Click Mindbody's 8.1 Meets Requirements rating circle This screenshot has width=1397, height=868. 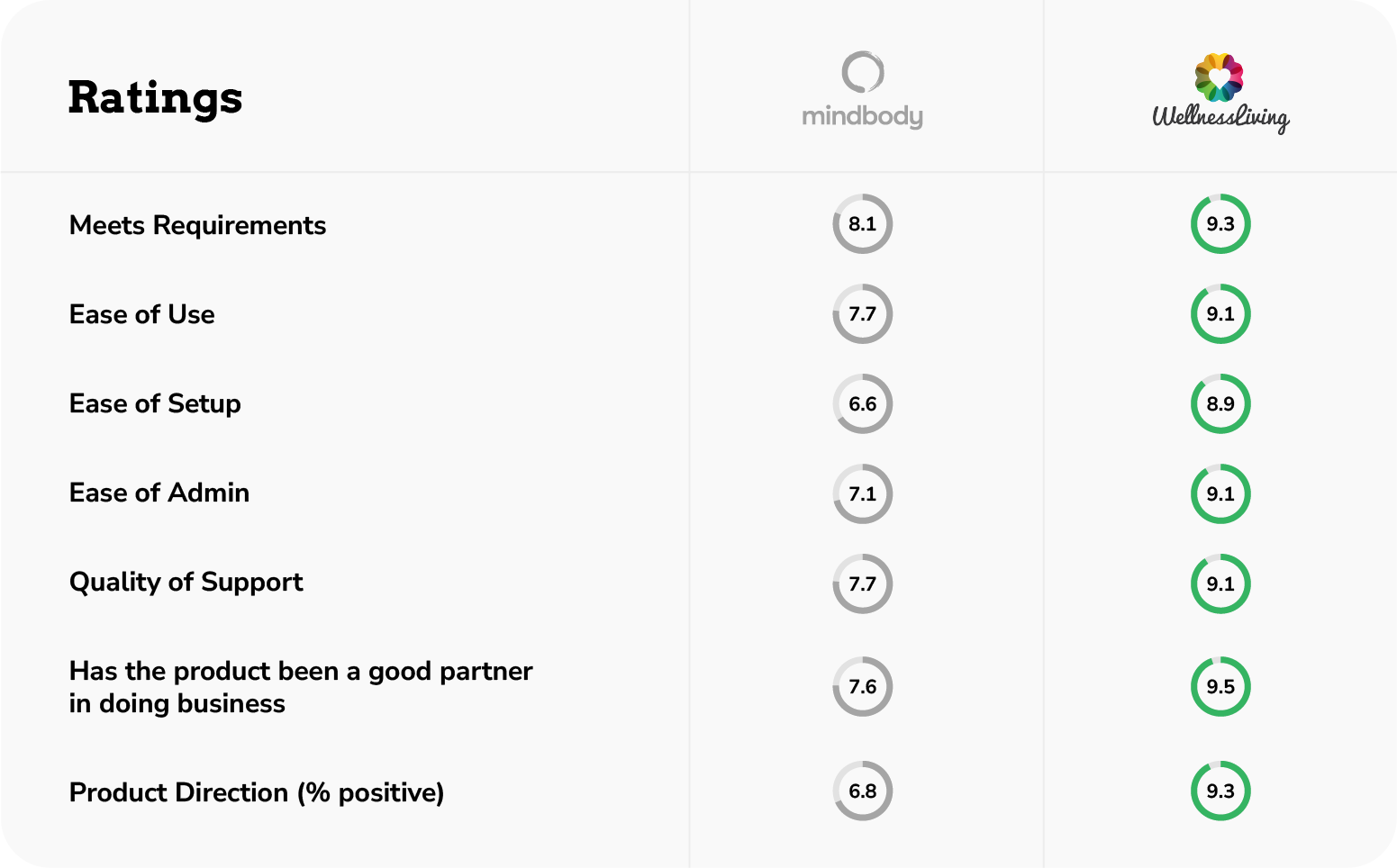click(862, 224)
